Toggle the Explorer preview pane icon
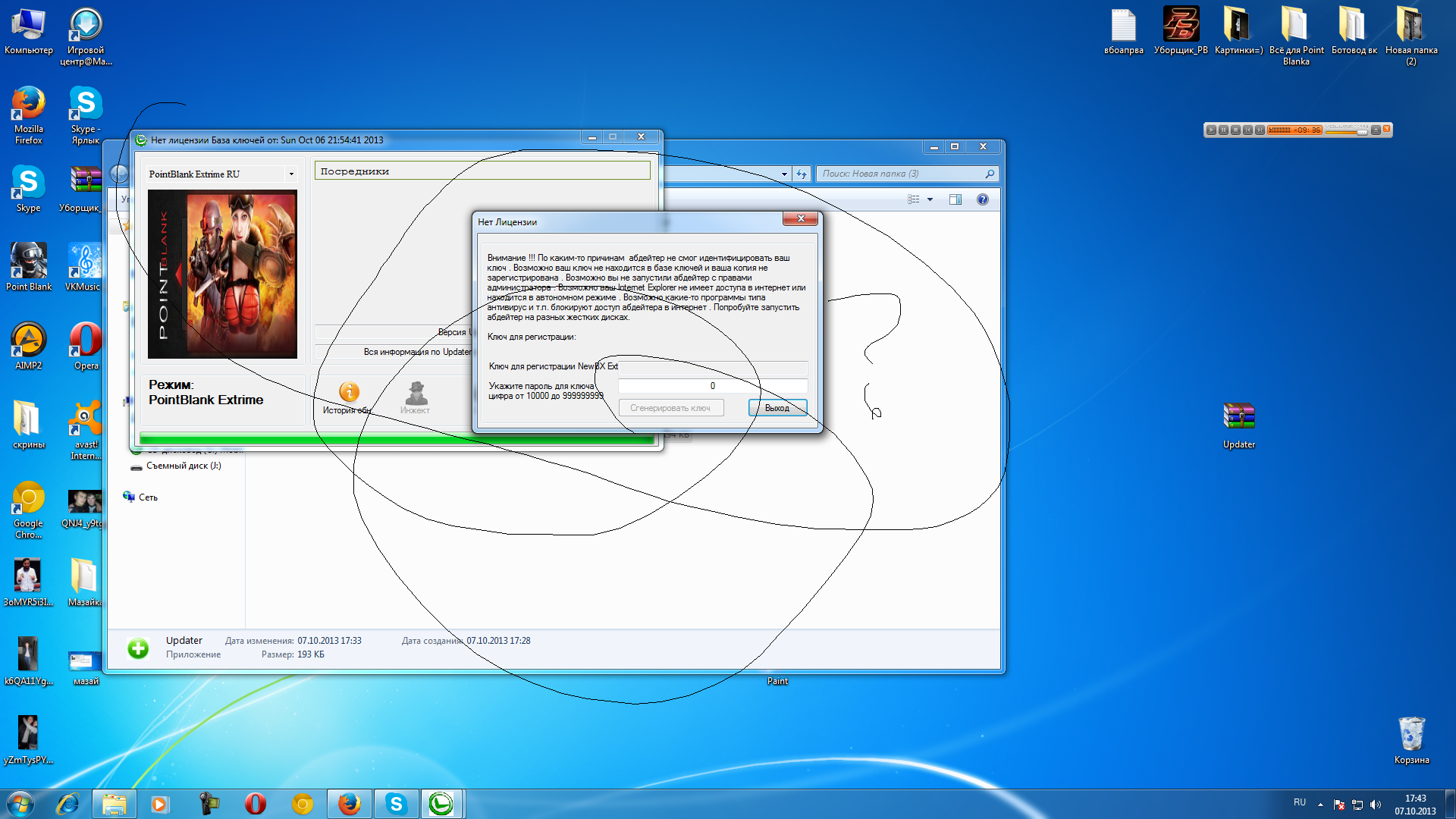This screenshot has width=1456, height=819. point(955,199)
